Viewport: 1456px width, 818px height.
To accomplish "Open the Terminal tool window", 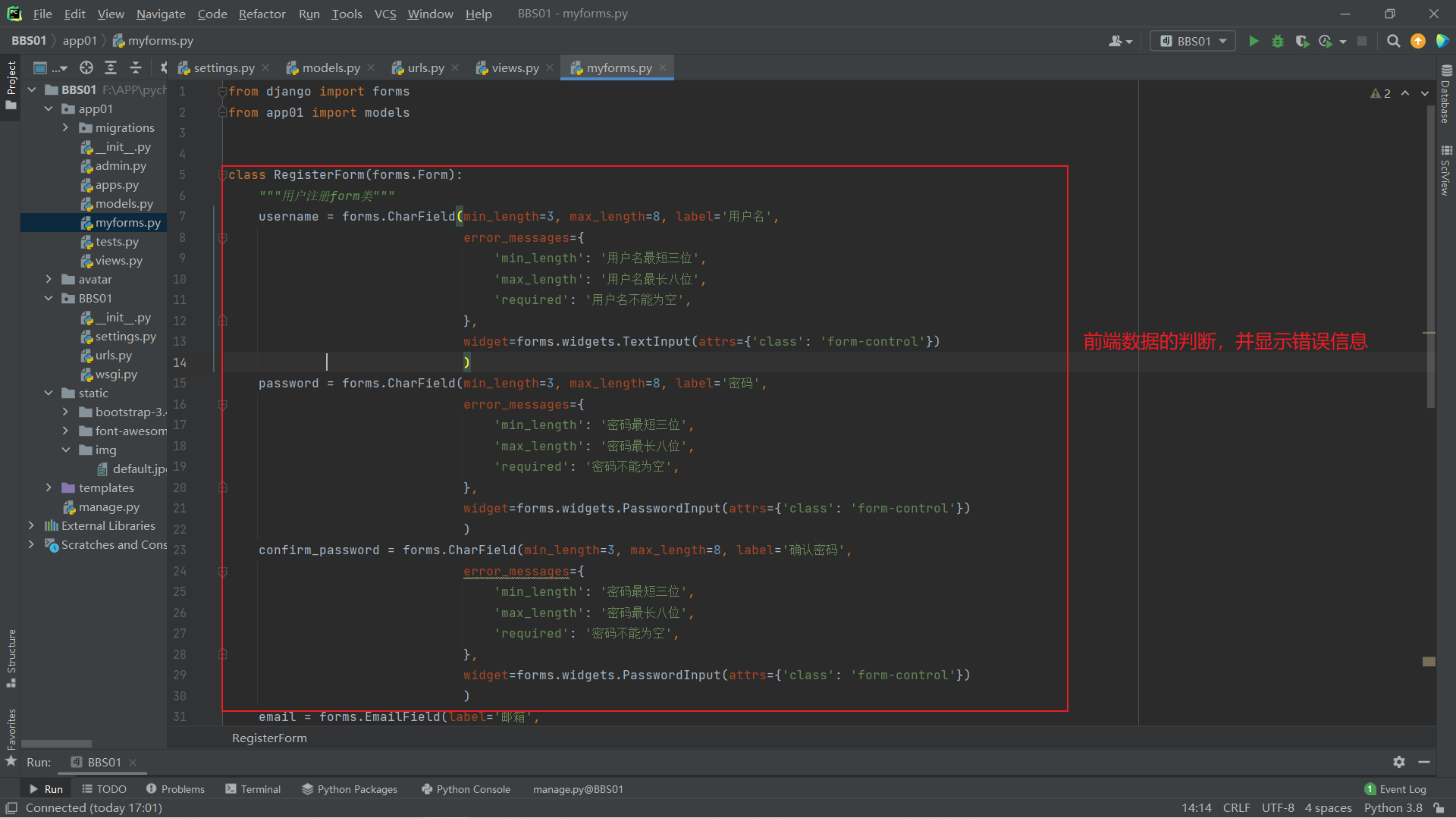I will 253,789.
